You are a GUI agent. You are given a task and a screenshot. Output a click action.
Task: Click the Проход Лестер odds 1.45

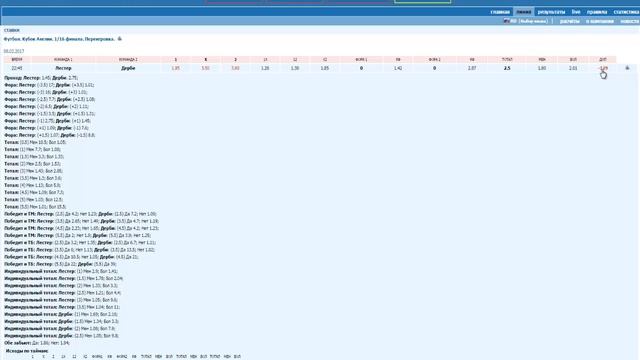pyautogui.click(x=46, y=78)
